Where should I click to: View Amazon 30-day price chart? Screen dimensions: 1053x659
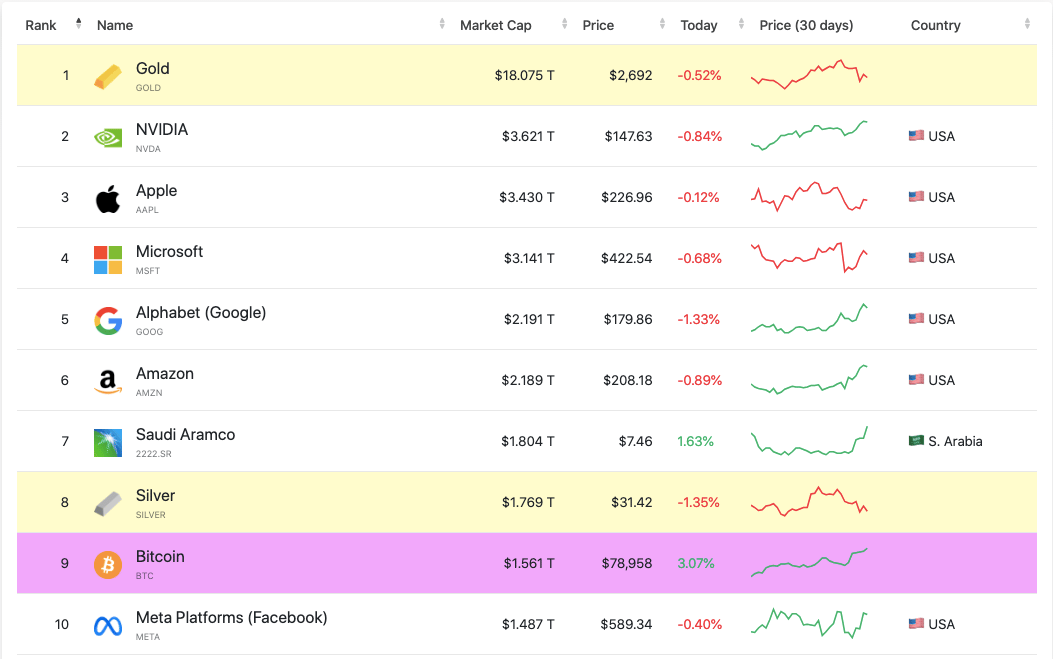pos(809,380)
